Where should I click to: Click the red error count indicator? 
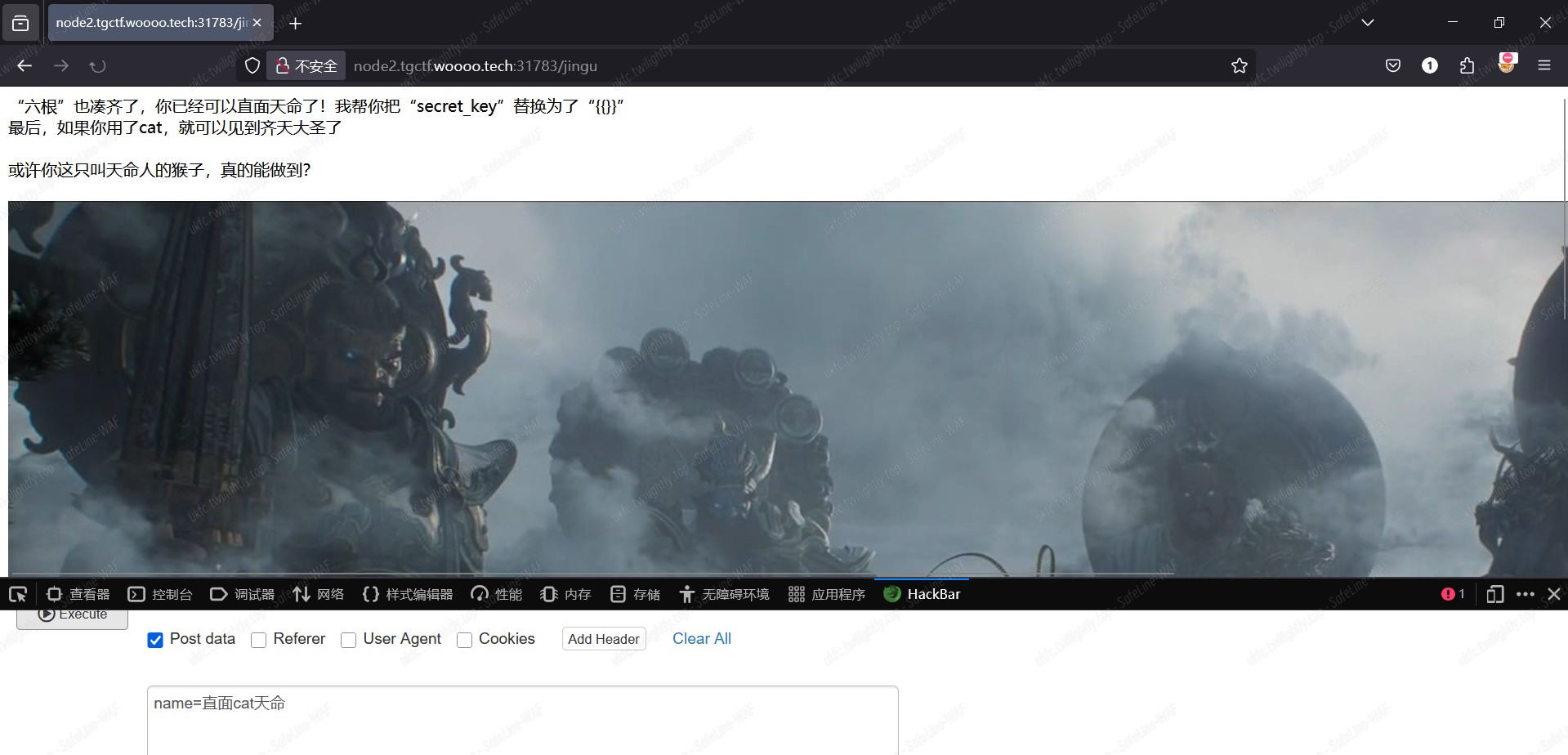(x=1453, y=594)
